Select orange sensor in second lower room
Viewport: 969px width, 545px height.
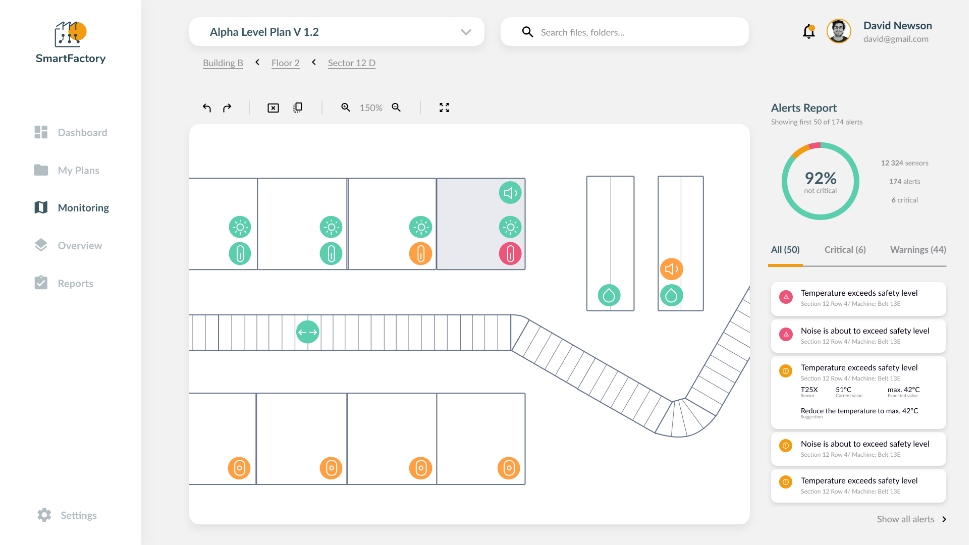click(331, 468)
